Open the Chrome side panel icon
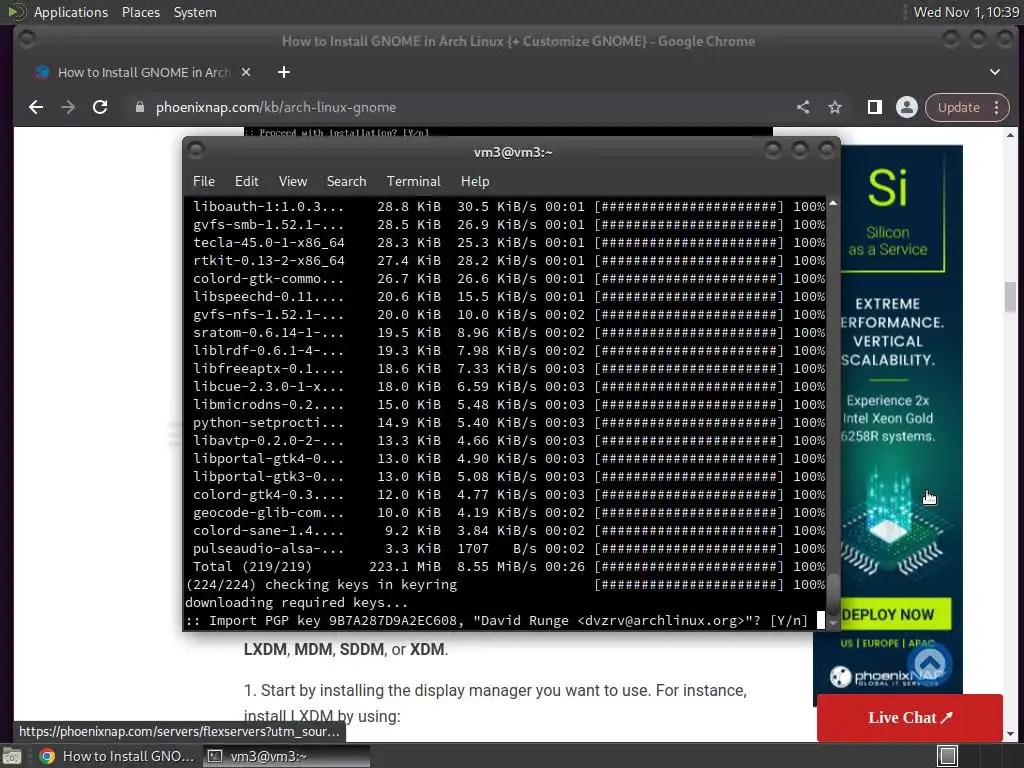Viewport: 1024px width, 768px height. point(874,107)
